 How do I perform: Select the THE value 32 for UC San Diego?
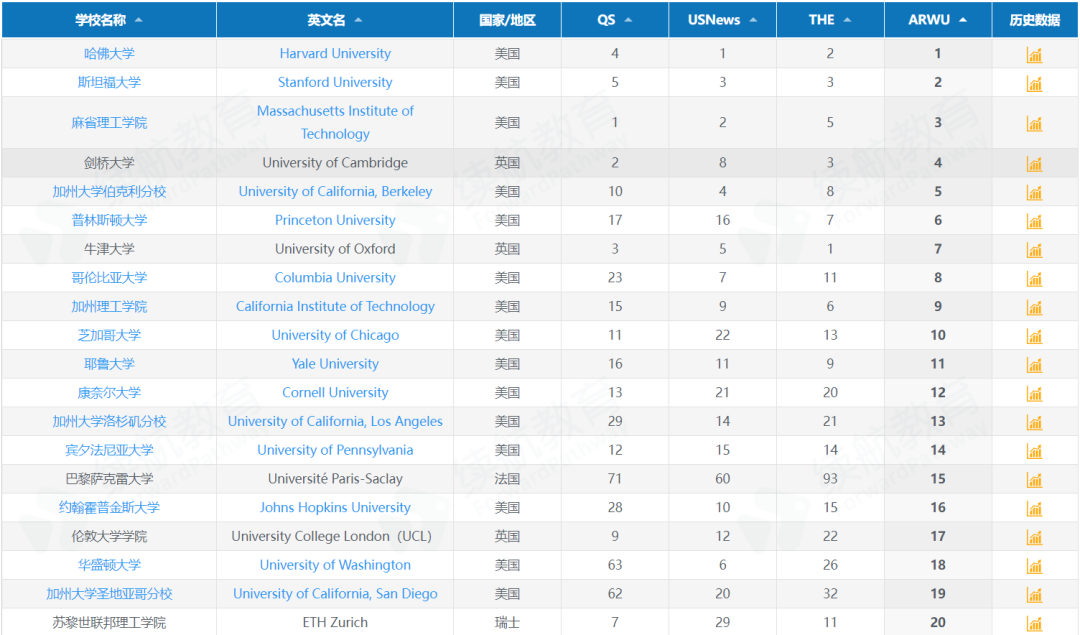831,594
